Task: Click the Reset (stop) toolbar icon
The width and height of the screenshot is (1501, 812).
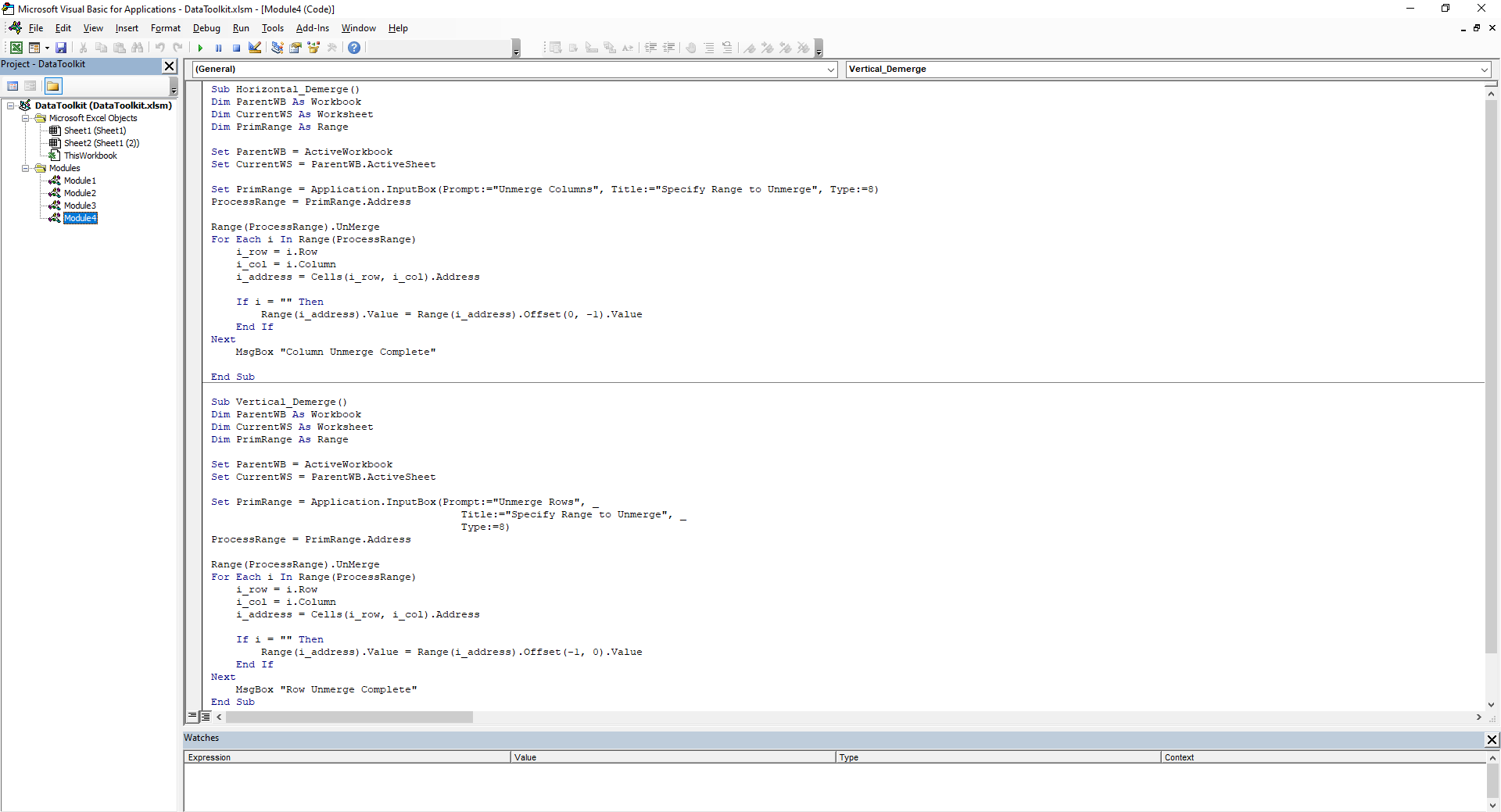Action: pos(236,48)
